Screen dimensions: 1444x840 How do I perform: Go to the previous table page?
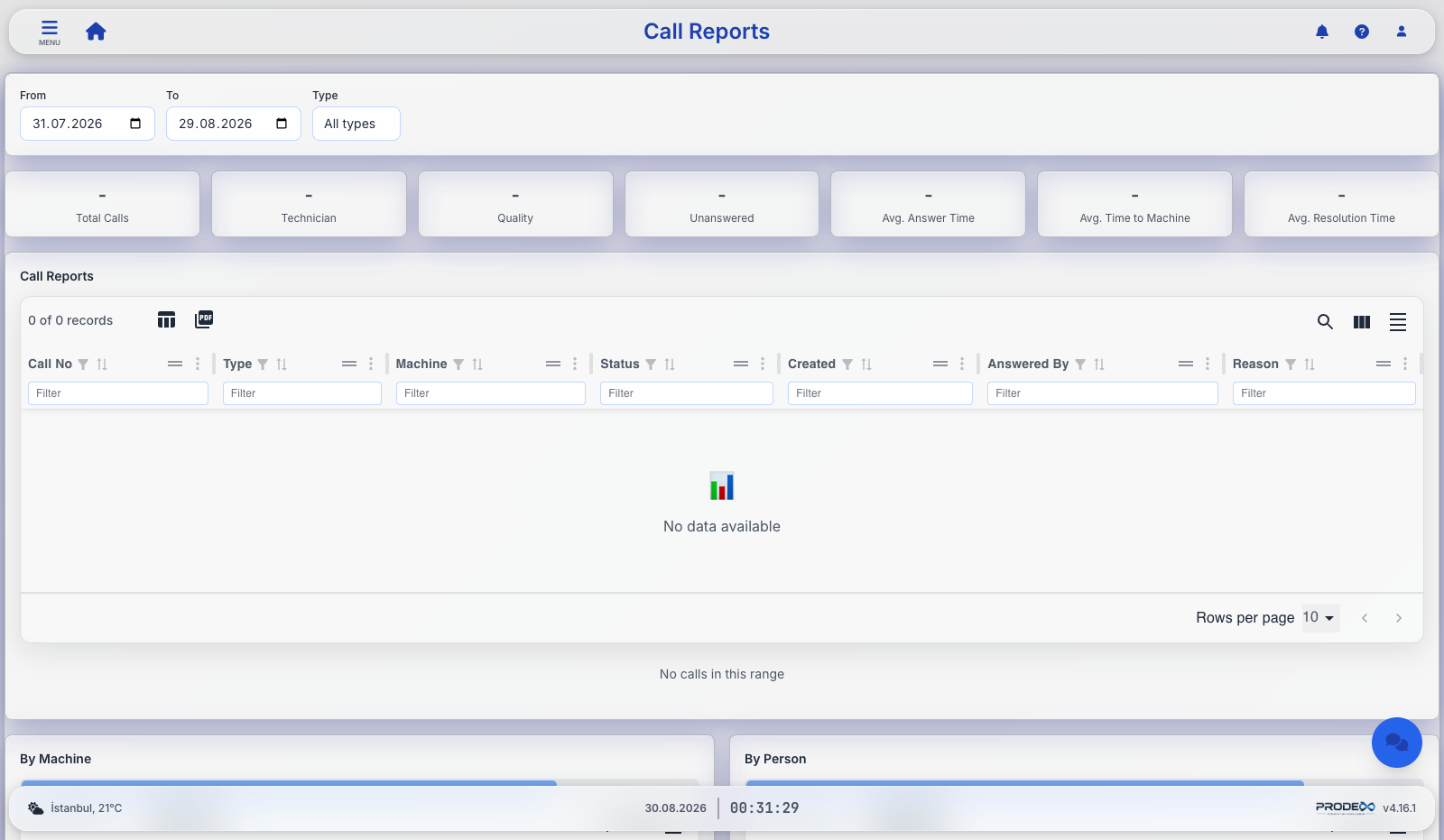[1365, 618]
